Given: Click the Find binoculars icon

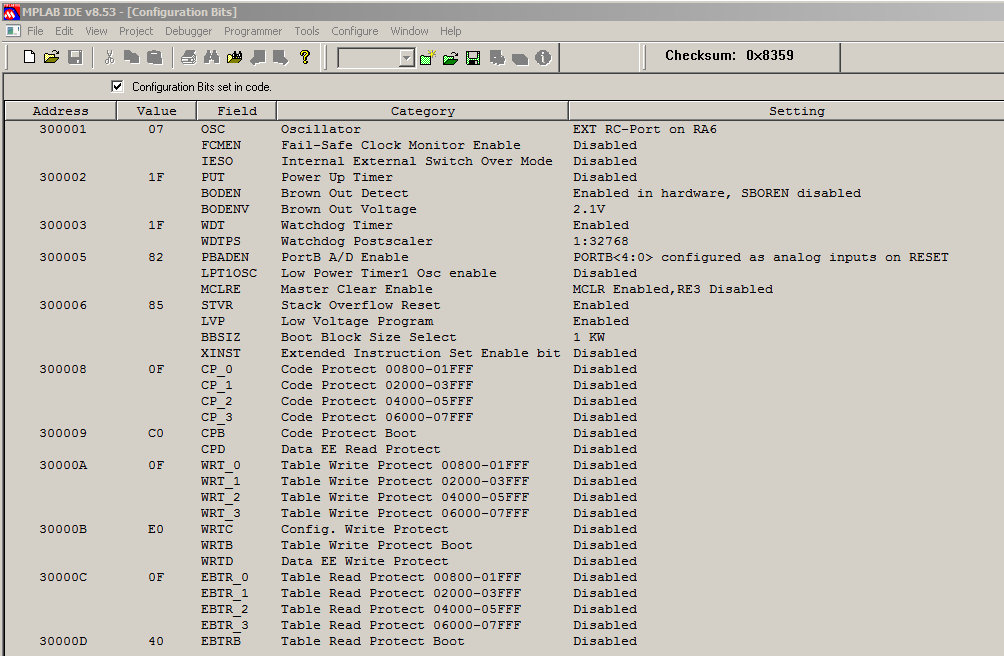Looking at the screenshot, I should [x=211, y=58].
